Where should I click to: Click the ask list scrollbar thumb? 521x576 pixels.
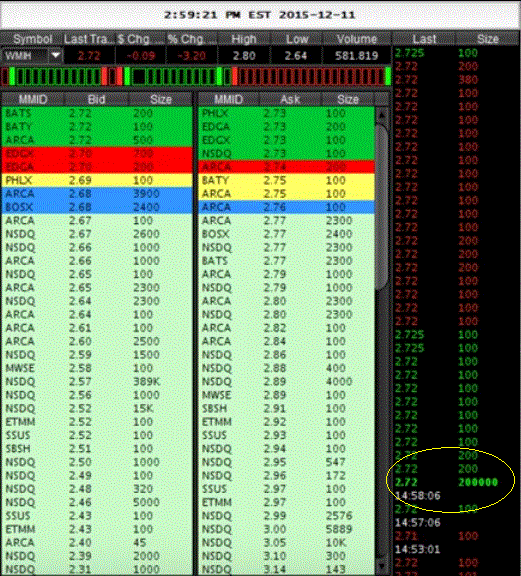[x=382, y=208]
